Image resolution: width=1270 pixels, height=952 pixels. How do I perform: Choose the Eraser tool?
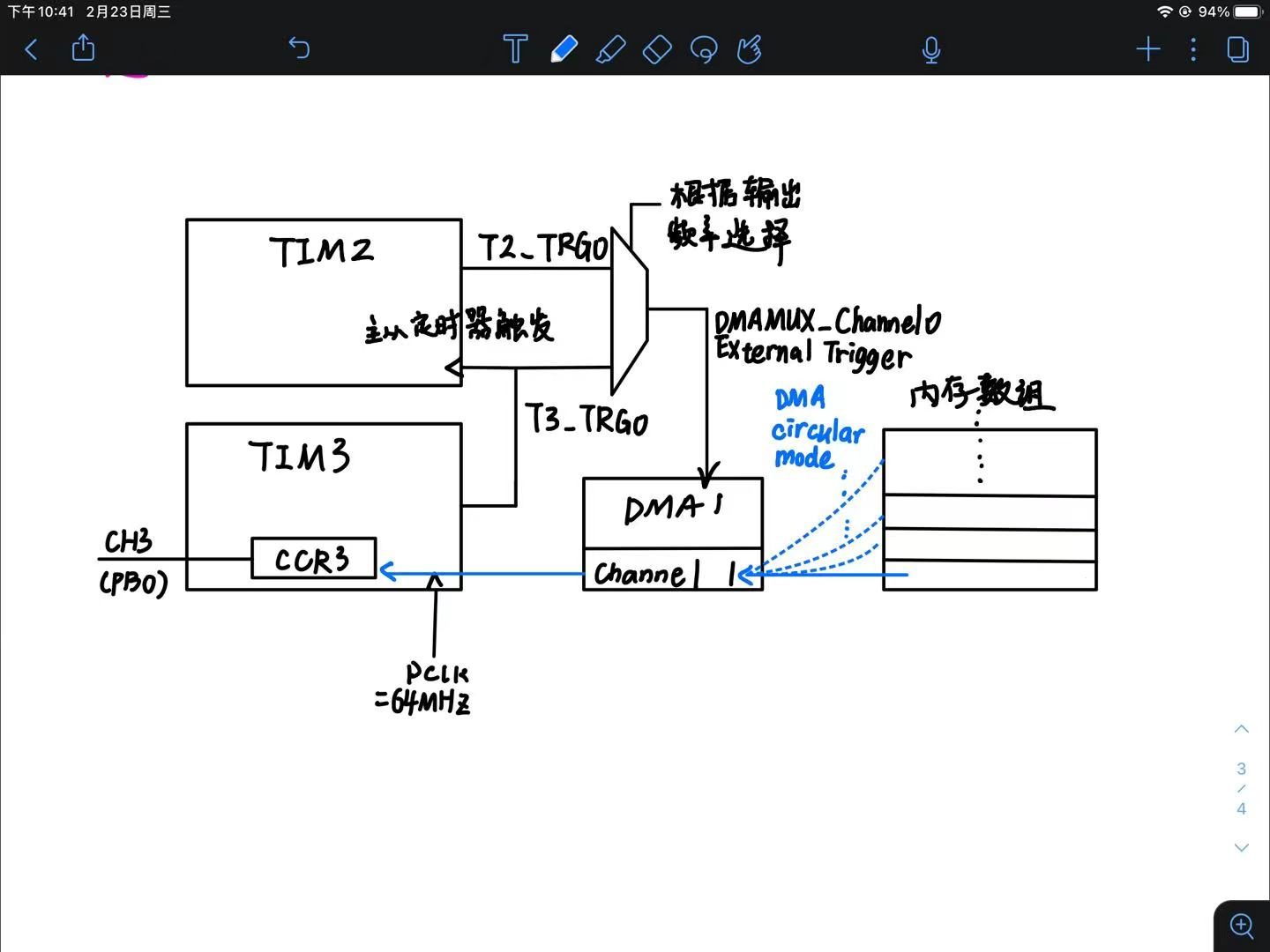tap(657, 49)
